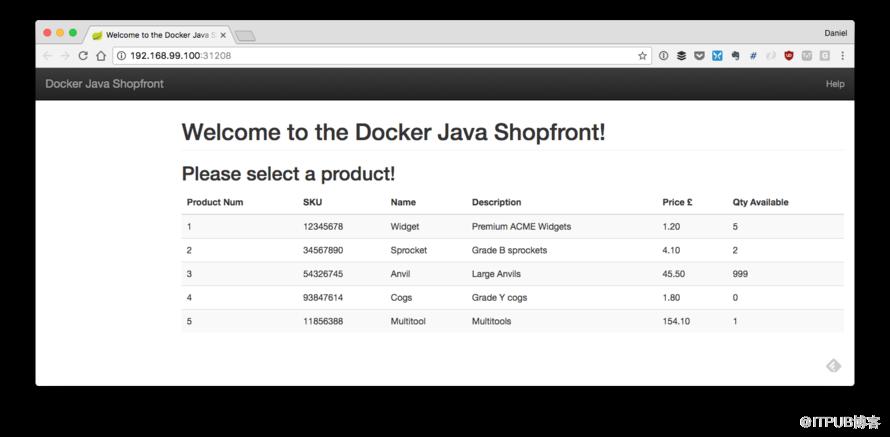Save page with the Pocket extension icon
Viewport: 890px width, 437px height.
pos(699,56)
